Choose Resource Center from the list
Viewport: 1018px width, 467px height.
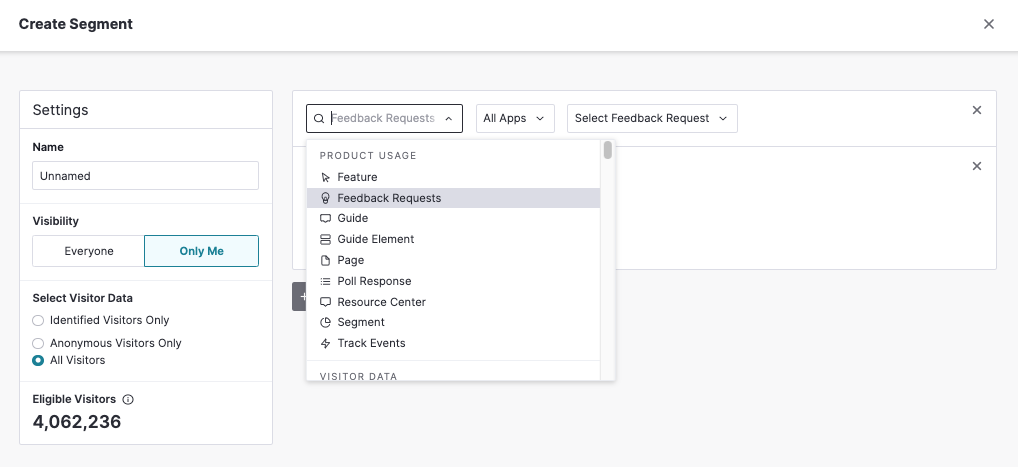tap(381, 302)
